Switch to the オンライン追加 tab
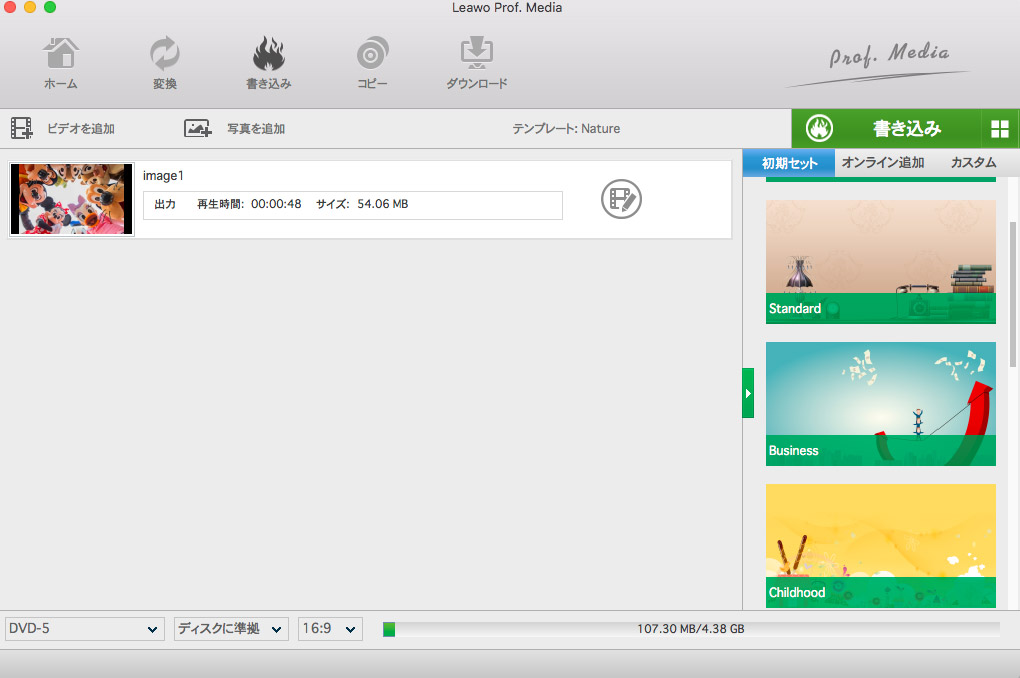This screenshot has width=1020, height=678. point(882,163)
